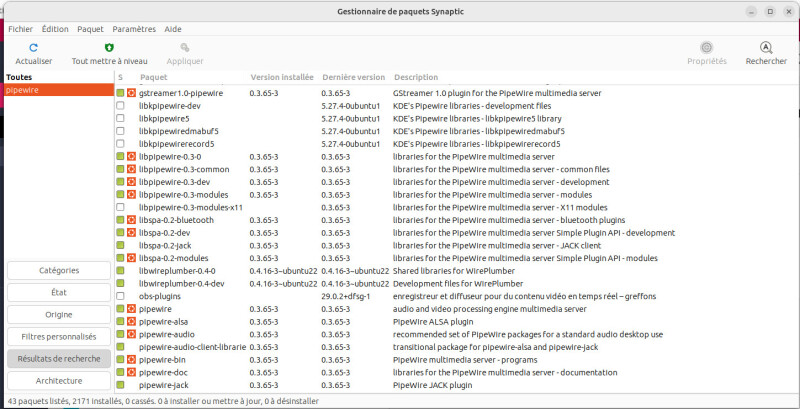
Task: Sort by the Paquet column header
Action: 154,78
